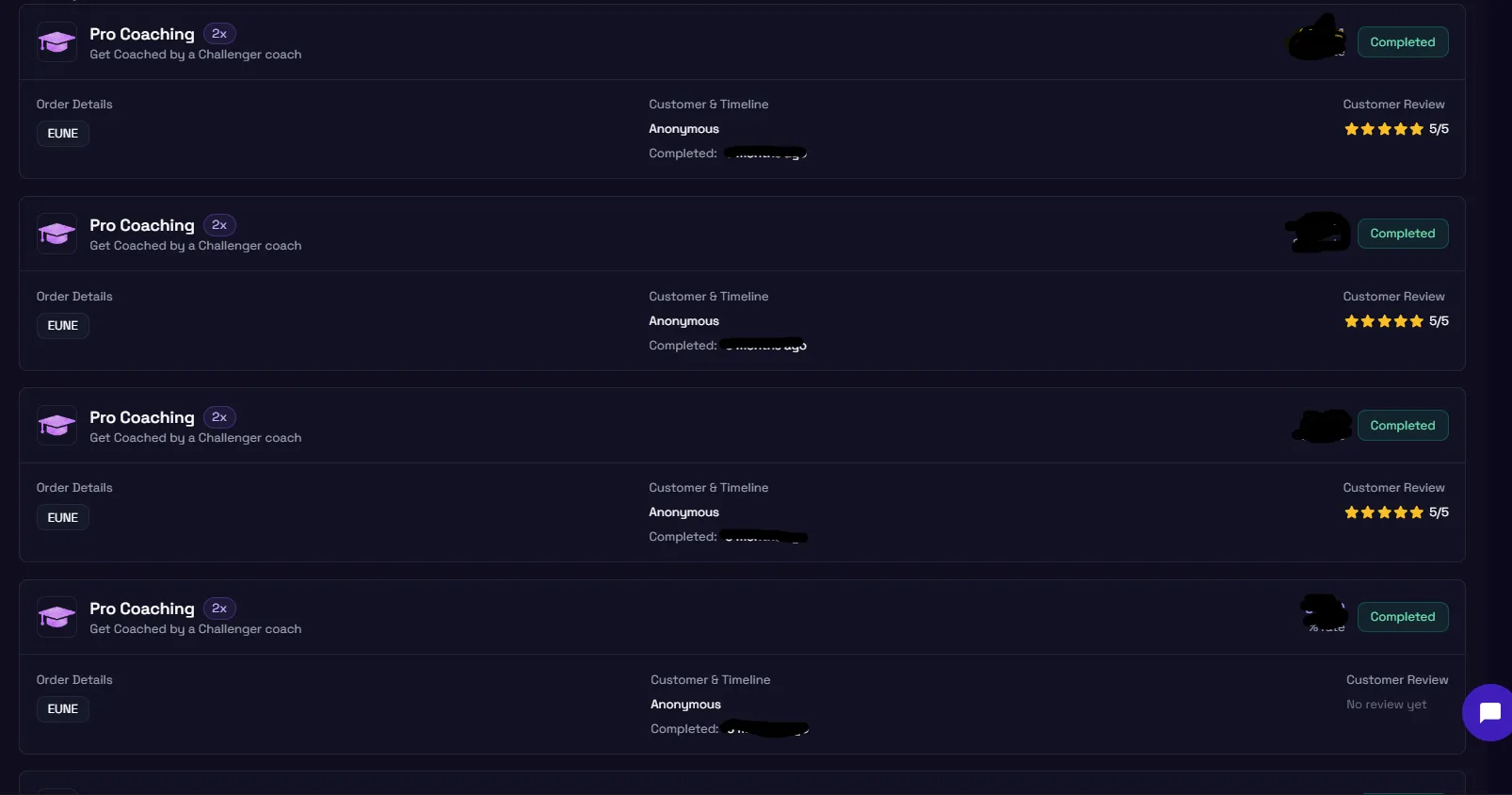Open the fourth order's Pro Coaching title
Screen dimensions: 1512x795
point(142,608)
